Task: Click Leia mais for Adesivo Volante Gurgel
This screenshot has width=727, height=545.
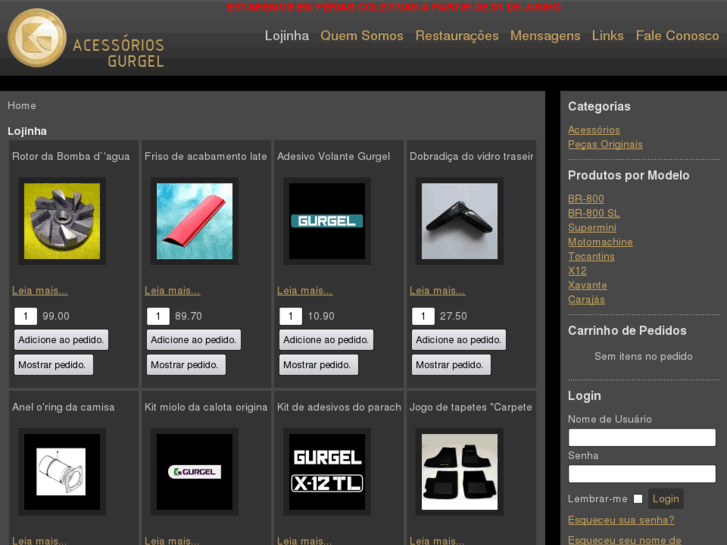Action: [x=305, y=291]
